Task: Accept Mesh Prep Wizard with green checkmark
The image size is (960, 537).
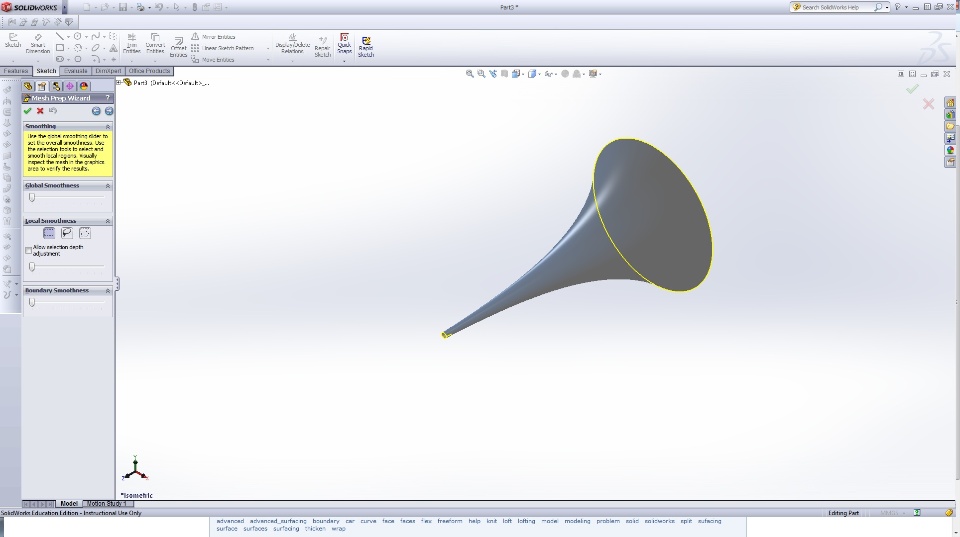Action: point(27,111)
